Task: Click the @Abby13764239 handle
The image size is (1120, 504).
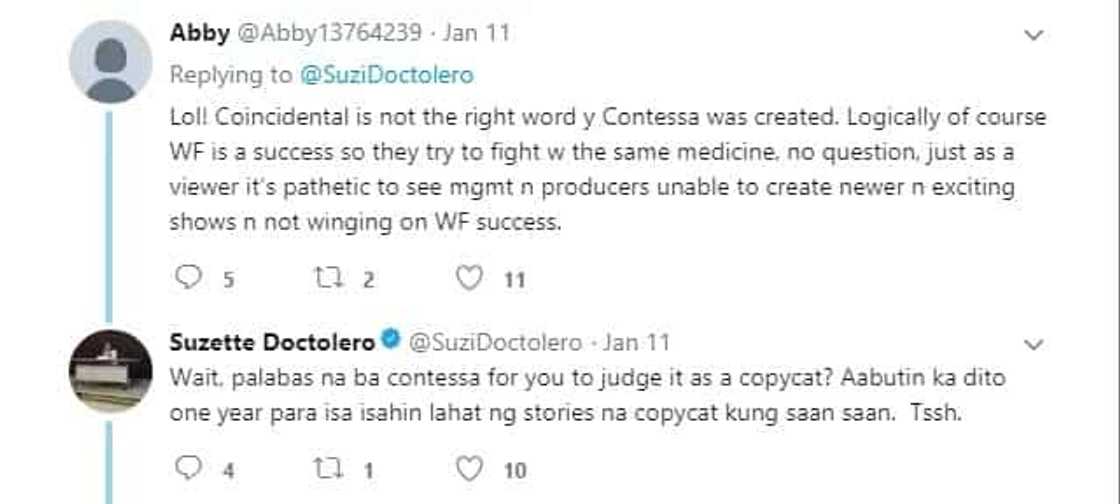Action: click(x=328, y=33)
